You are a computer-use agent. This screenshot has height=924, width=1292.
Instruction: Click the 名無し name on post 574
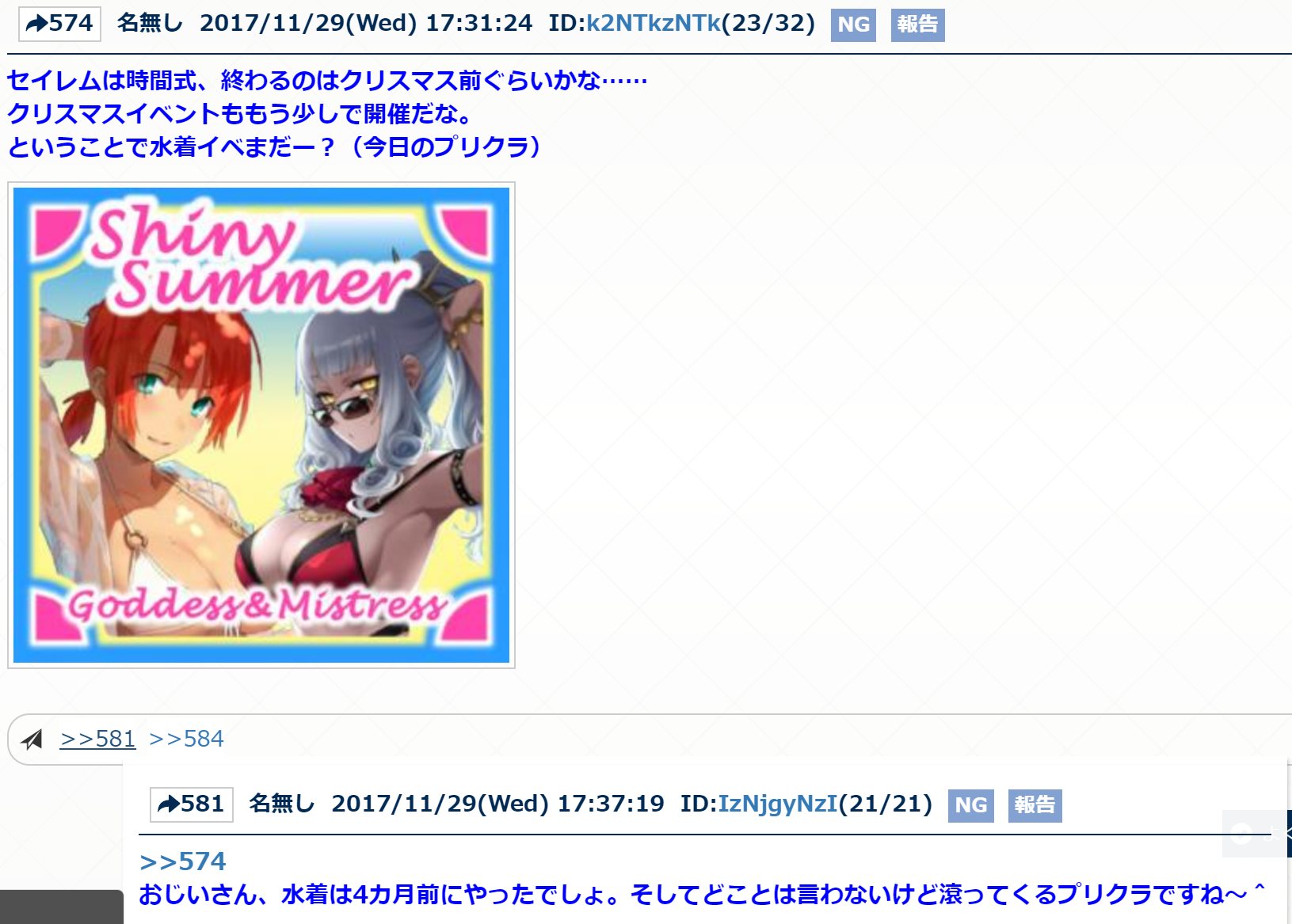coord(150,23)
